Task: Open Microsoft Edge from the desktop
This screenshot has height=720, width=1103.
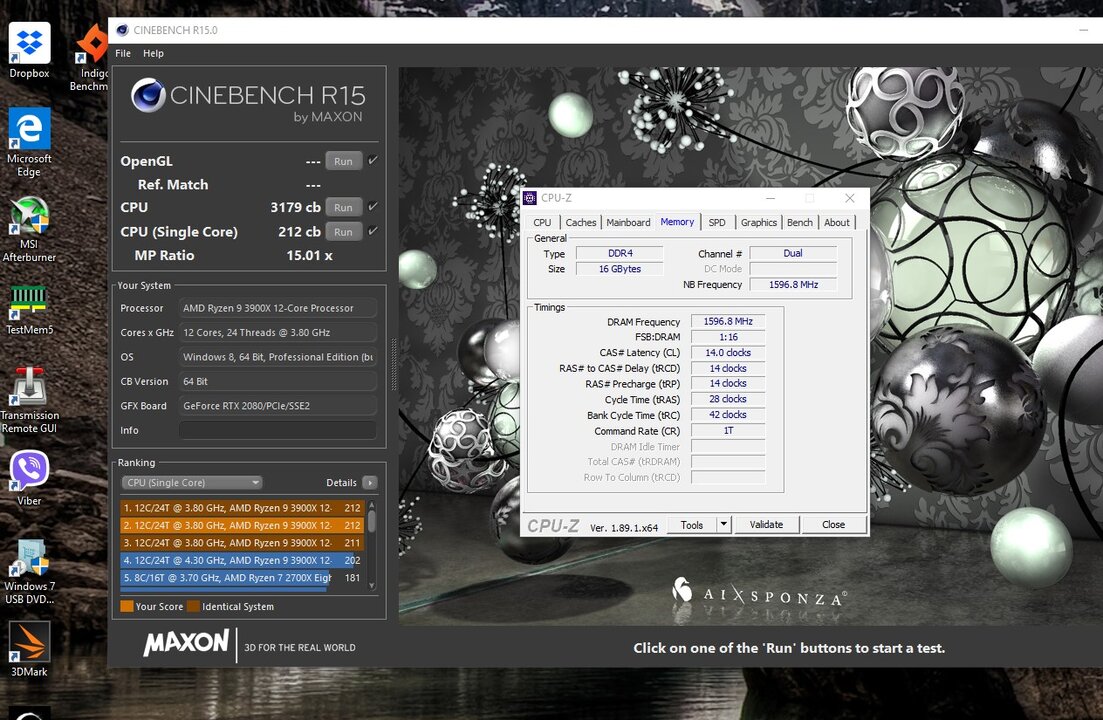Action: (29, 142)
